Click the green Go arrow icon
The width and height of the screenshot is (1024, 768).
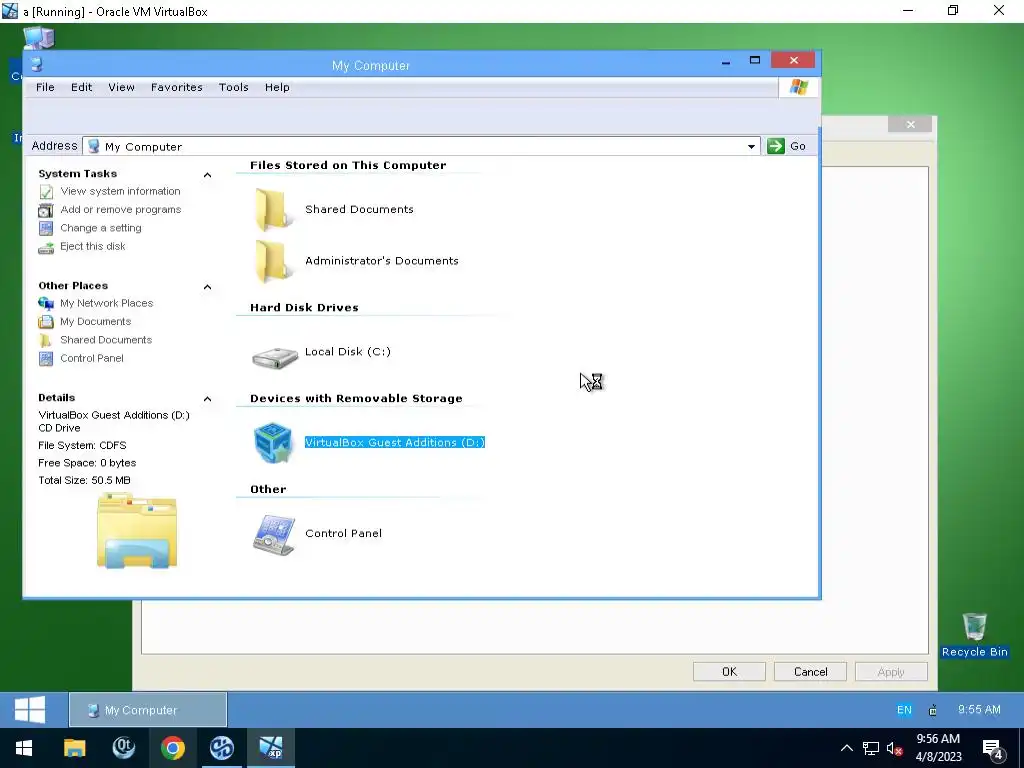tap(775, 146)
